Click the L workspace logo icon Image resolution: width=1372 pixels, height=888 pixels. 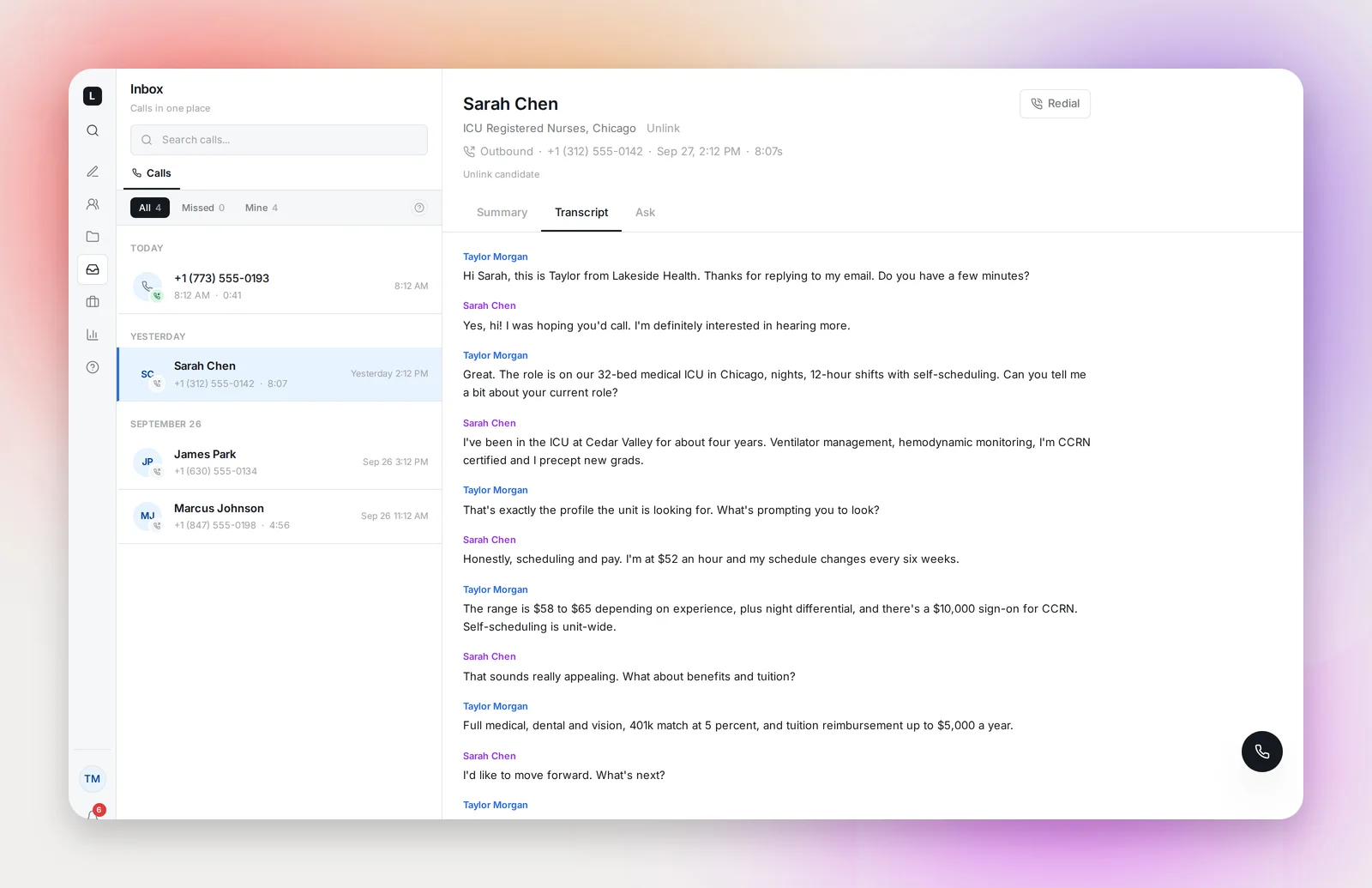tap(93, 96)
